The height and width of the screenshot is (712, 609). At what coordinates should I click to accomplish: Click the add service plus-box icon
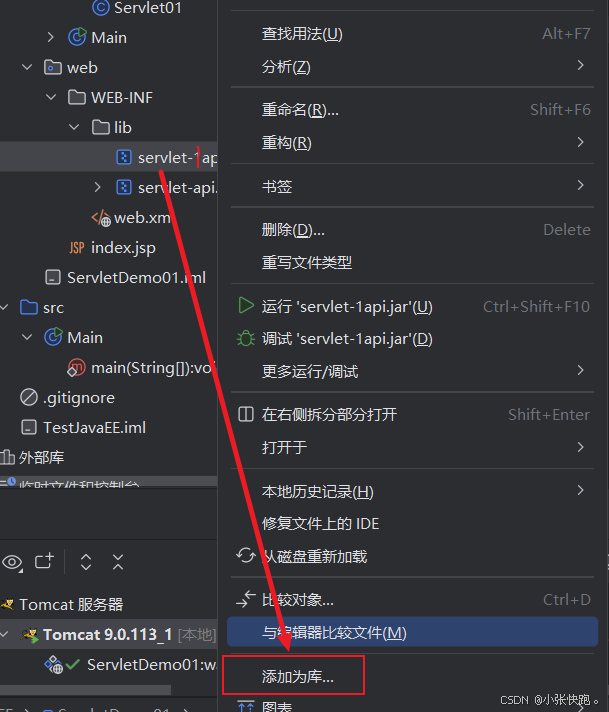pos(44,561)
